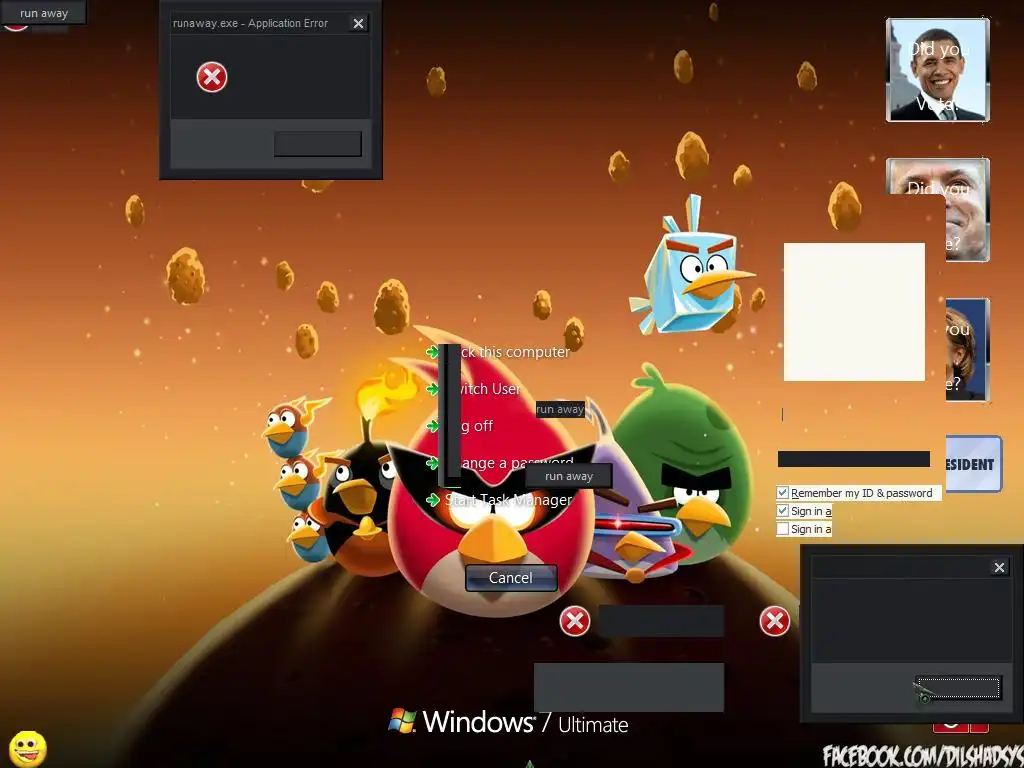Screen dimensions: 1024x768
Task: Open the fully visible Did you Vote? portrait thumbnail
Action: 938,70
